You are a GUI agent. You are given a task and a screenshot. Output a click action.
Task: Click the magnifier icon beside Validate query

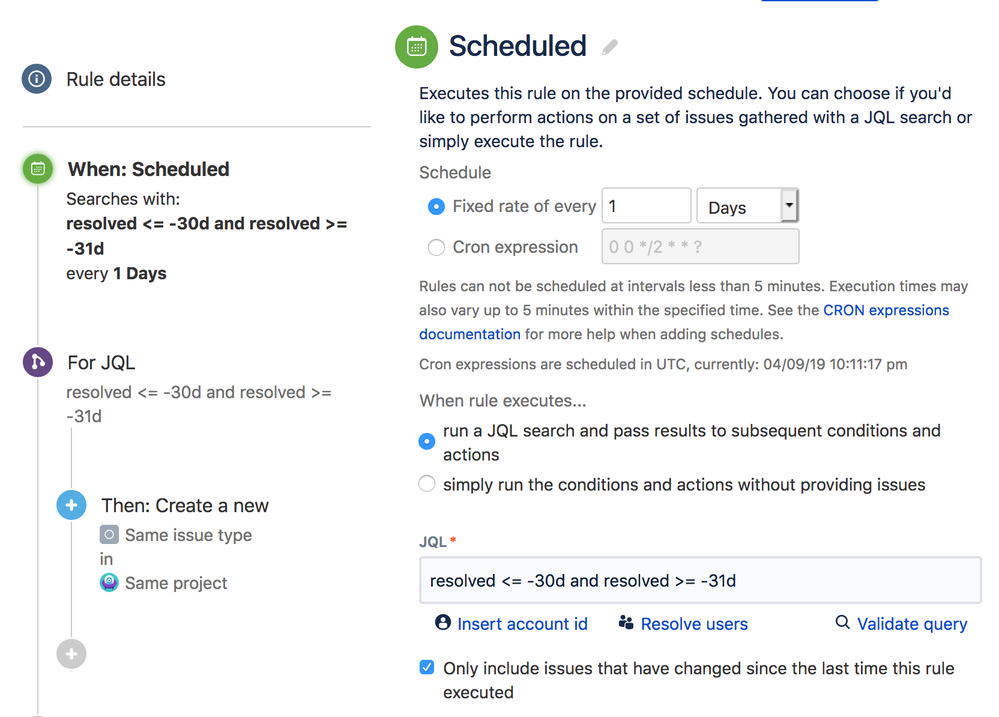(841, 623)
